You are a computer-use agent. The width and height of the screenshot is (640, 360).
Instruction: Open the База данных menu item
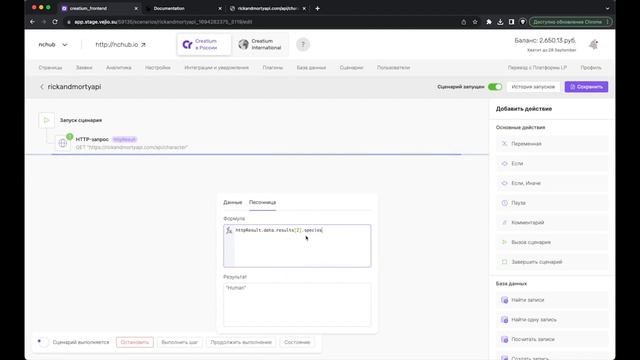[x=311, y=68]
